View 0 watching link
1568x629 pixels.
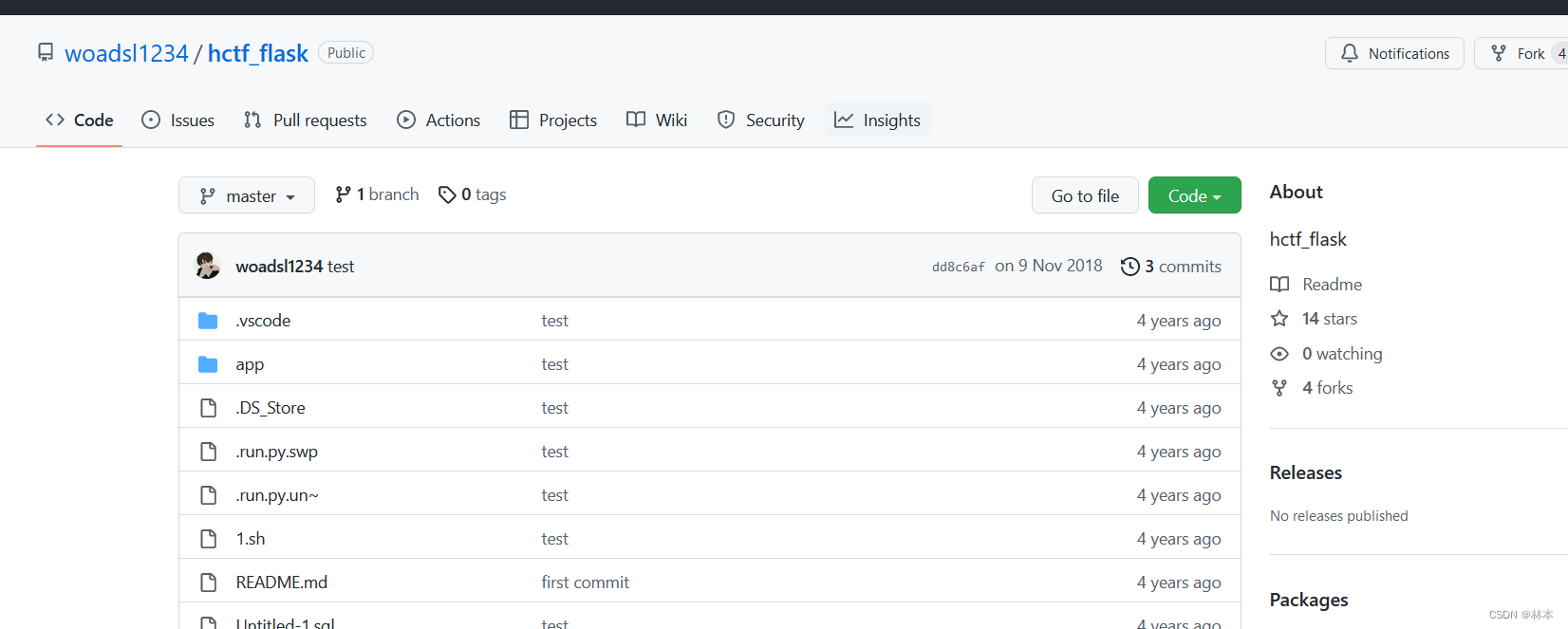tap(1326, 354)
